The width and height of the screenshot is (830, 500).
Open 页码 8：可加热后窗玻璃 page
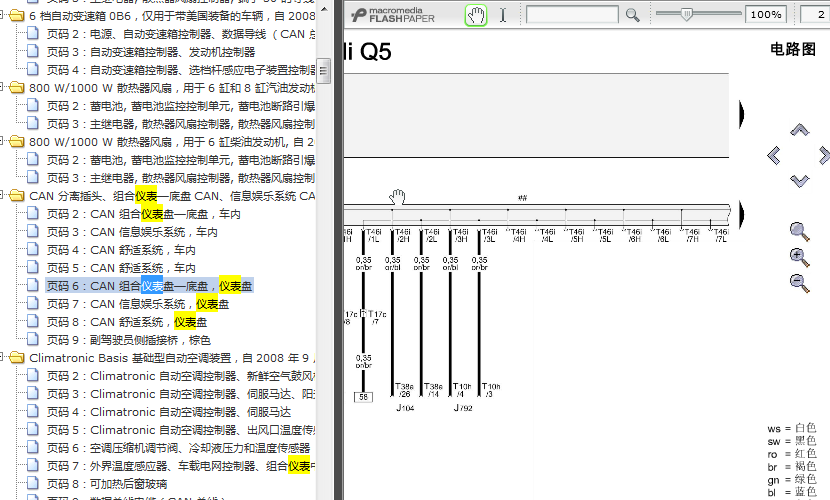[x=107, y=484]
